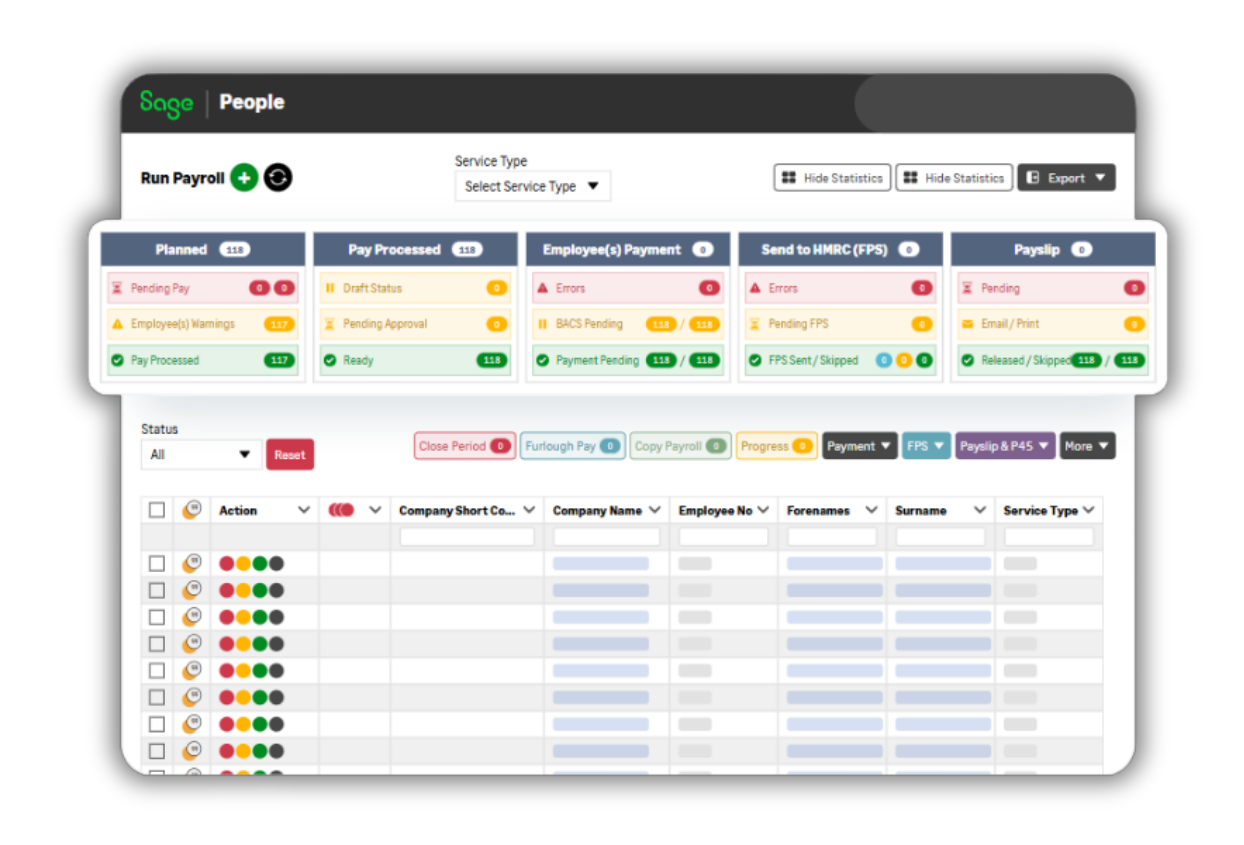The image size is (1244, 845).
Task: Open the More menu
Action: tap(1087, 446)
